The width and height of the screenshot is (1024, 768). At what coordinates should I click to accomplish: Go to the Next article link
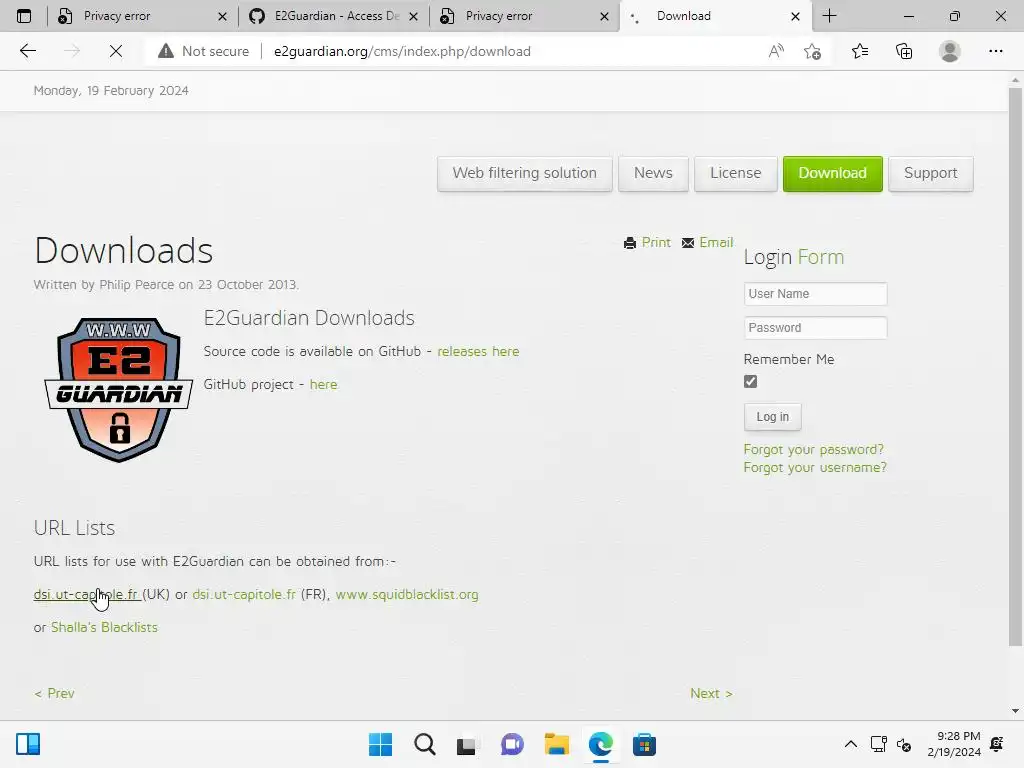[711, 694]
